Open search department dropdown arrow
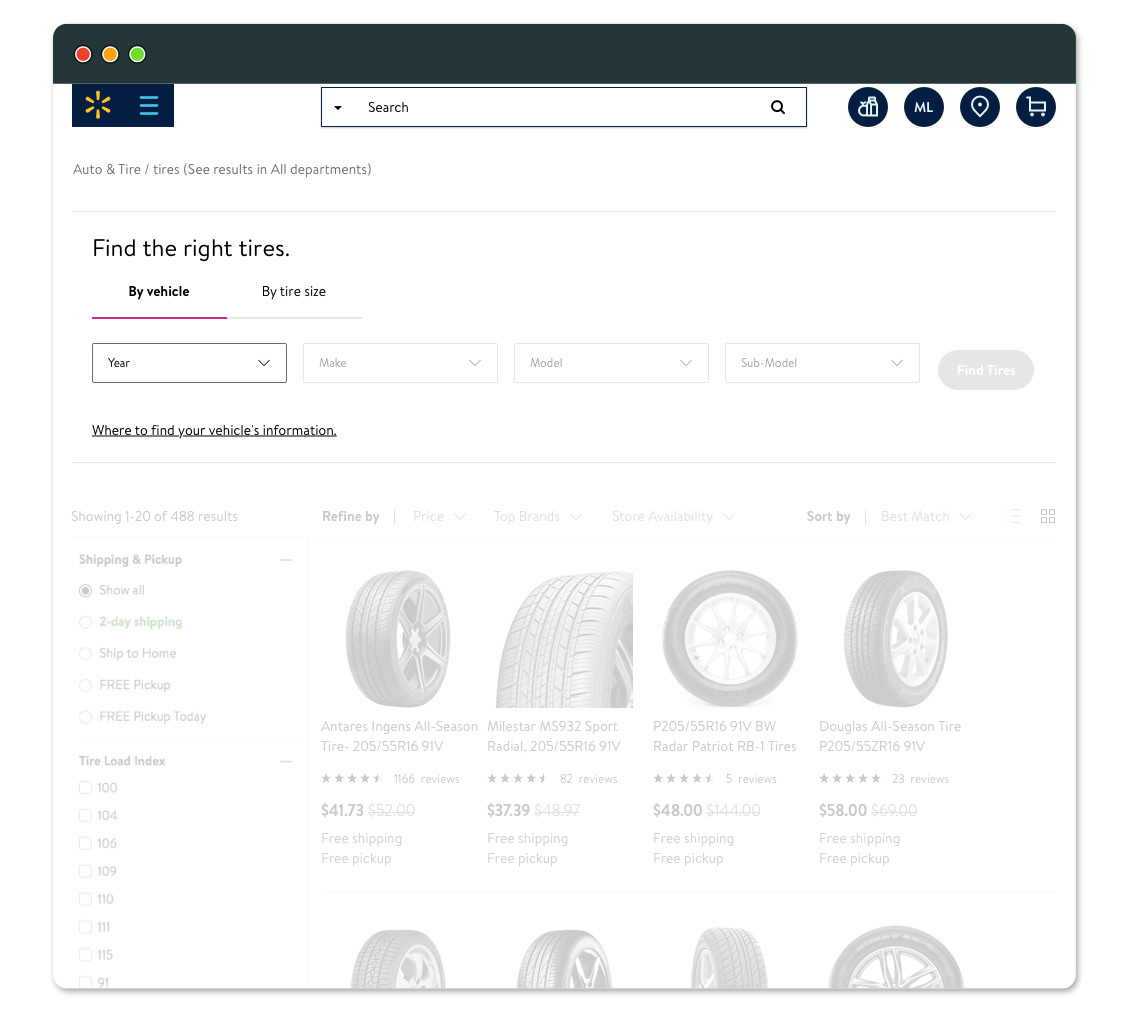1127x1019 pixels. pyautogui.click(x=338, y=108)
